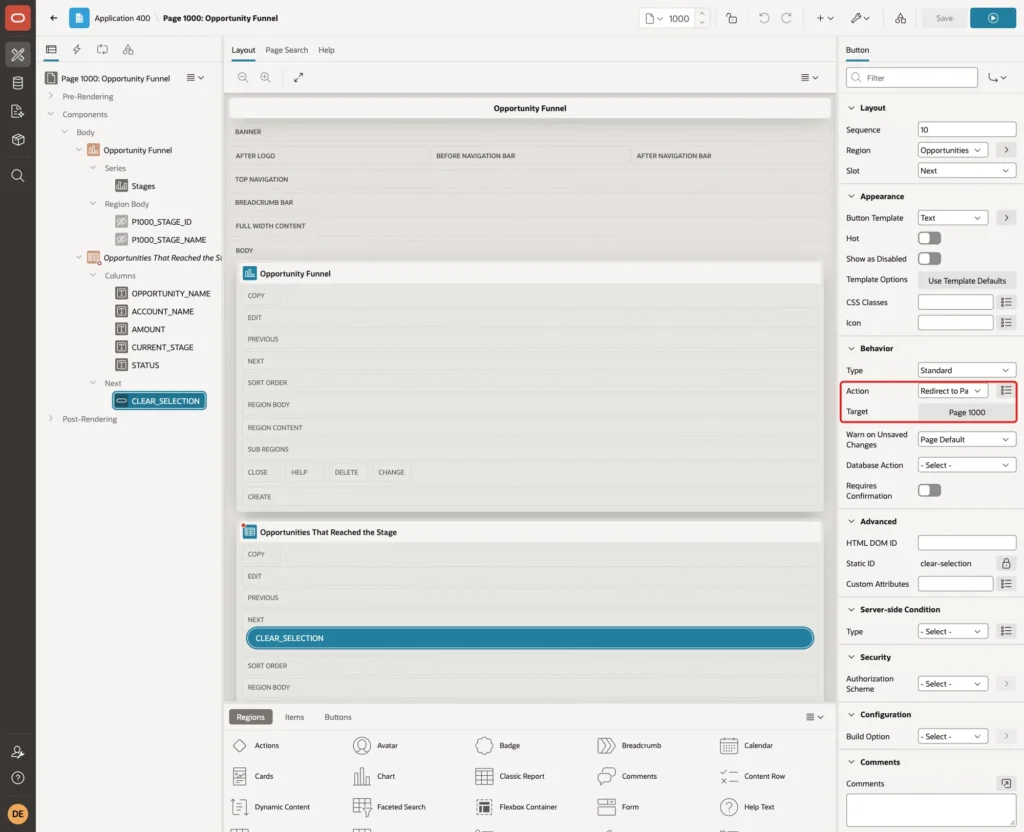This screenshot has height=832, width=1024.
Task: Open the Authorization Scheme dropdown
Action: tap(952, 684)
